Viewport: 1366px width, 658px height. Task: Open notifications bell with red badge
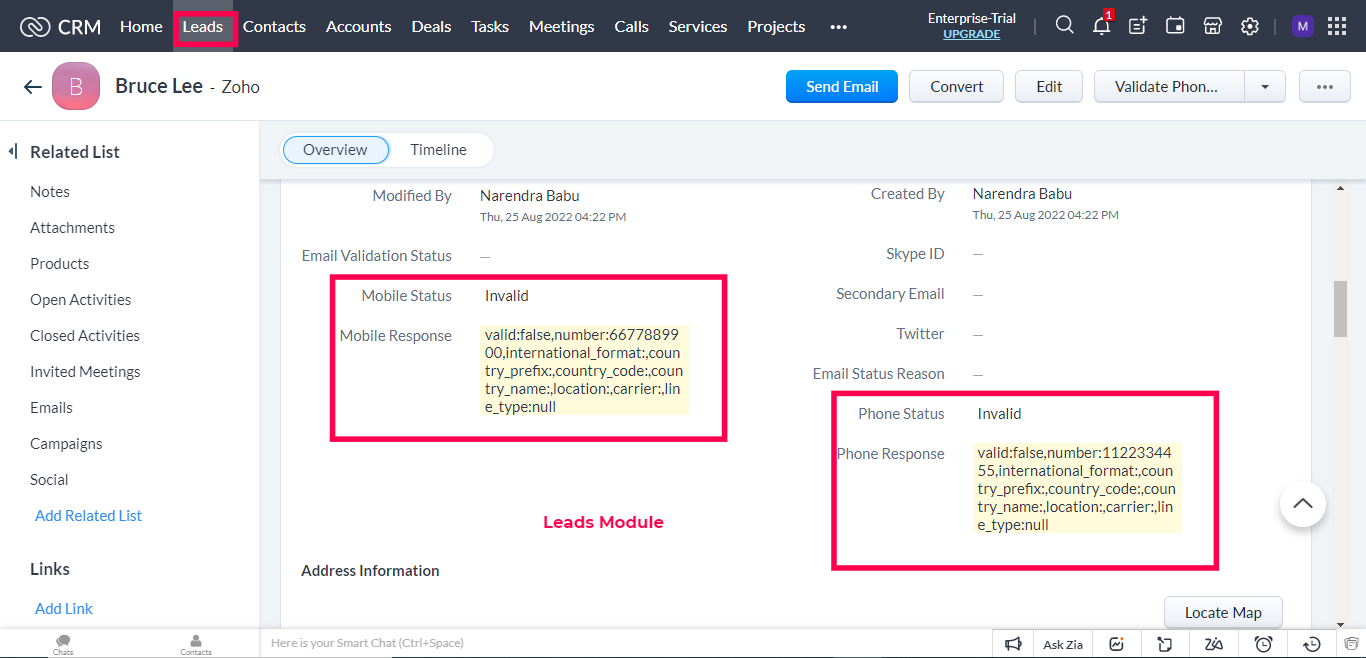click(x=1101, y=26)
